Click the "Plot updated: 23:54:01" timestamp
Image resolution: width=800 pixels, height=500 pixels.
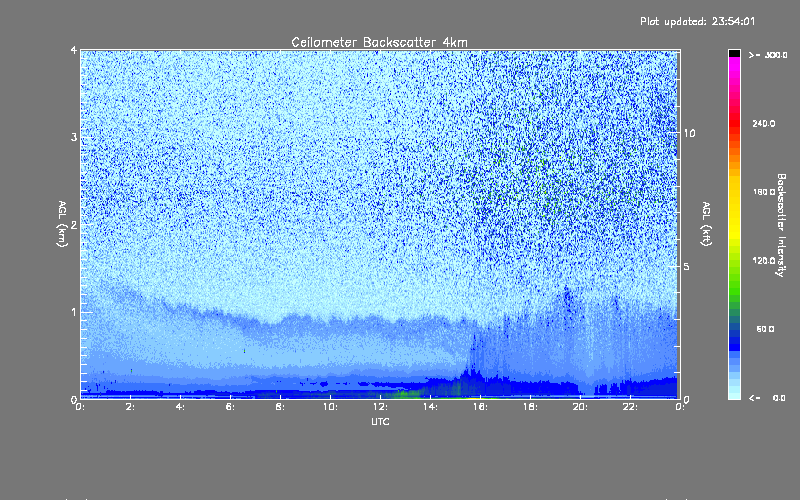(x=697, y=21)
